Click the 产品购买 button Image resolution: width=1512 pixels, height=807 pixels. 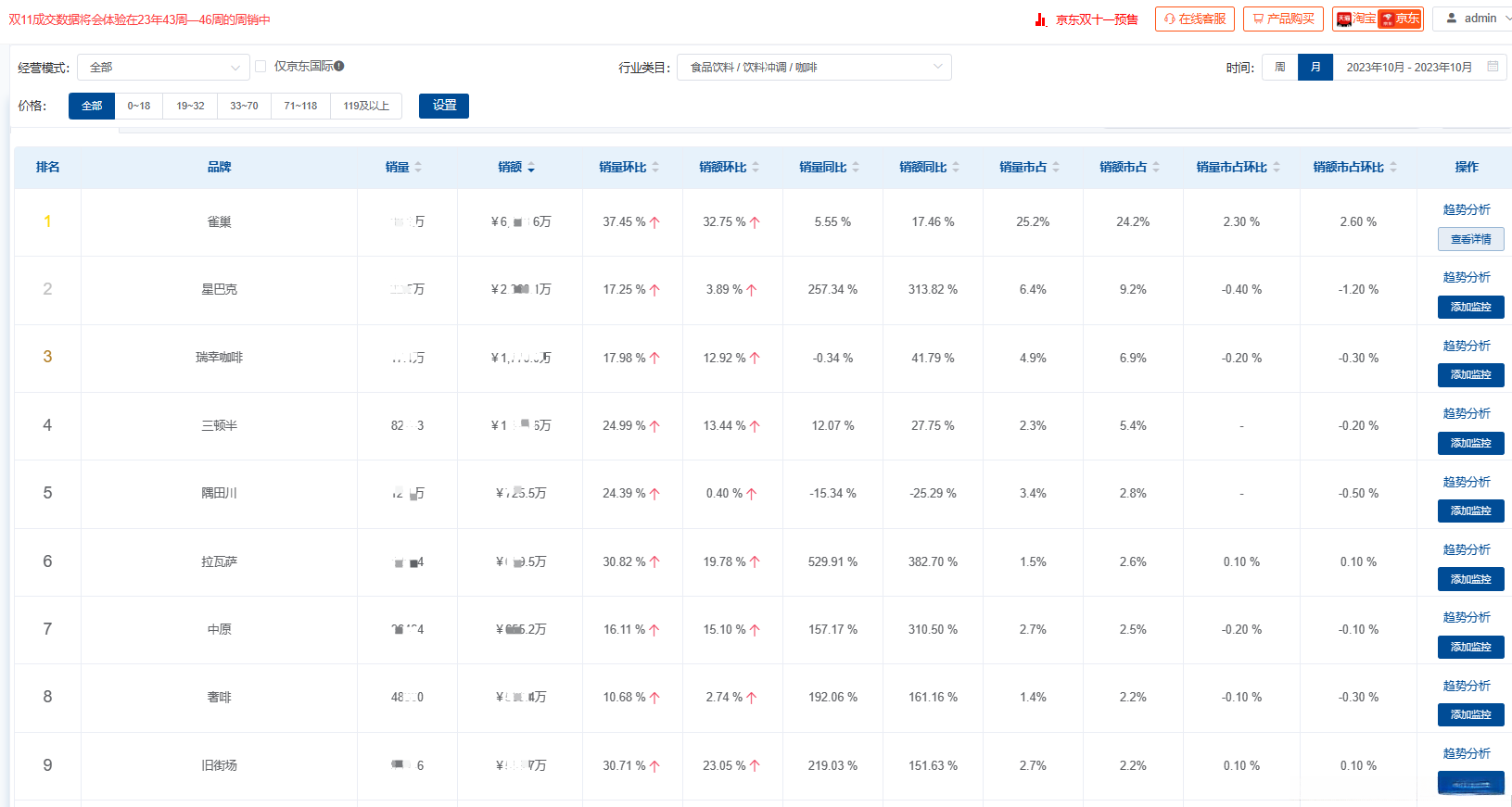[x=1283, y=19]
